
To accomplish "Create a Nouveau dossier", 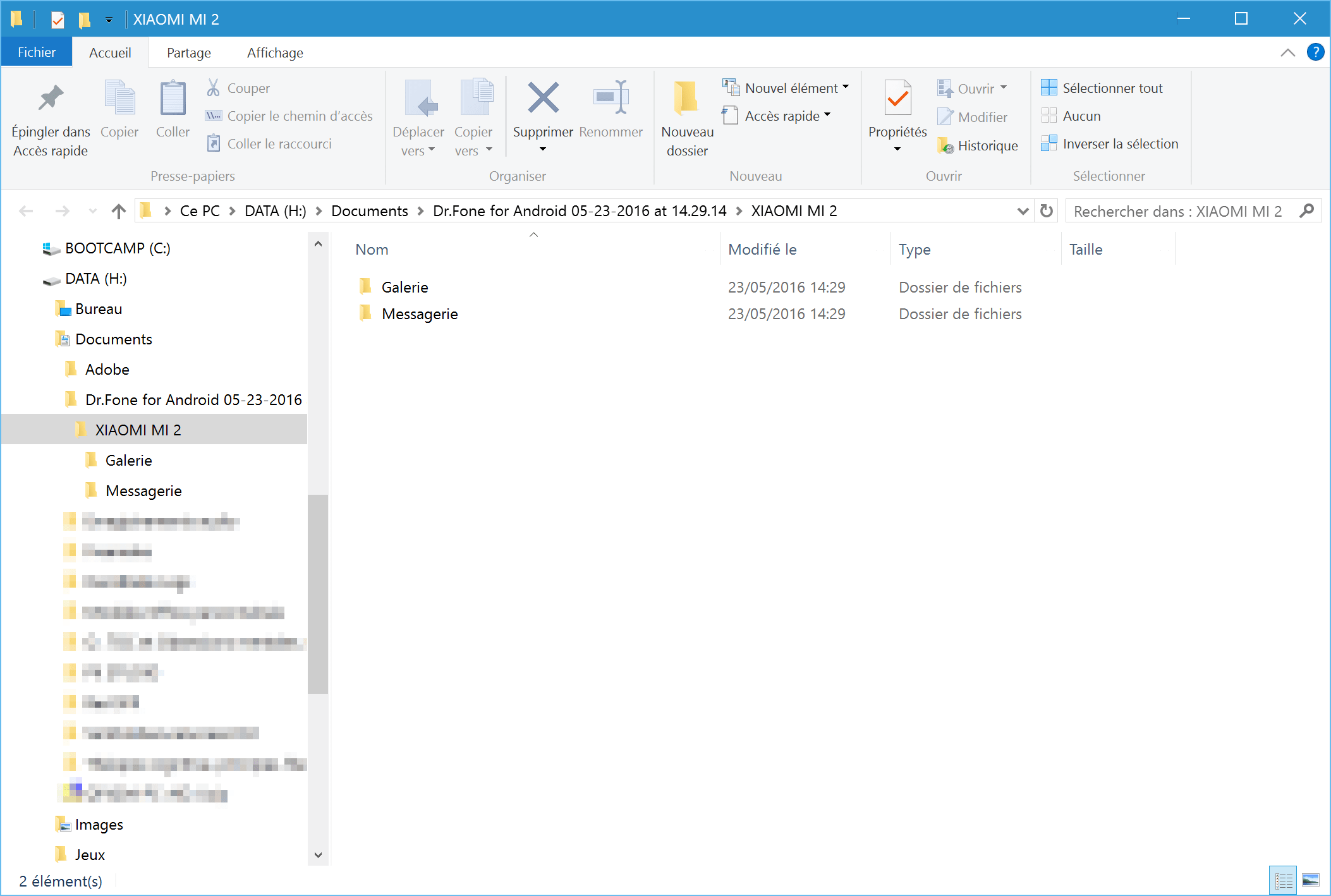I will 687,118.
